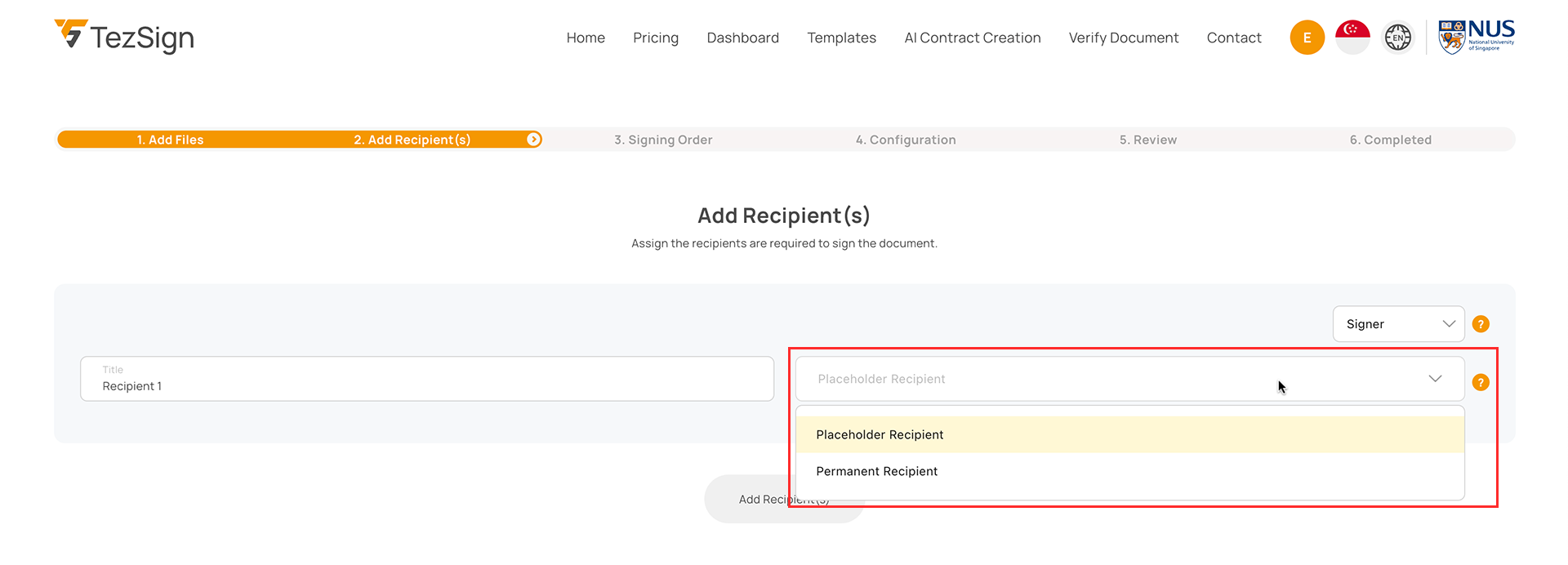Viewport: 1568px width, 565px height.
Task: Click help icon beside recipient type dropdown
Action: click(x=1481, y=382)
